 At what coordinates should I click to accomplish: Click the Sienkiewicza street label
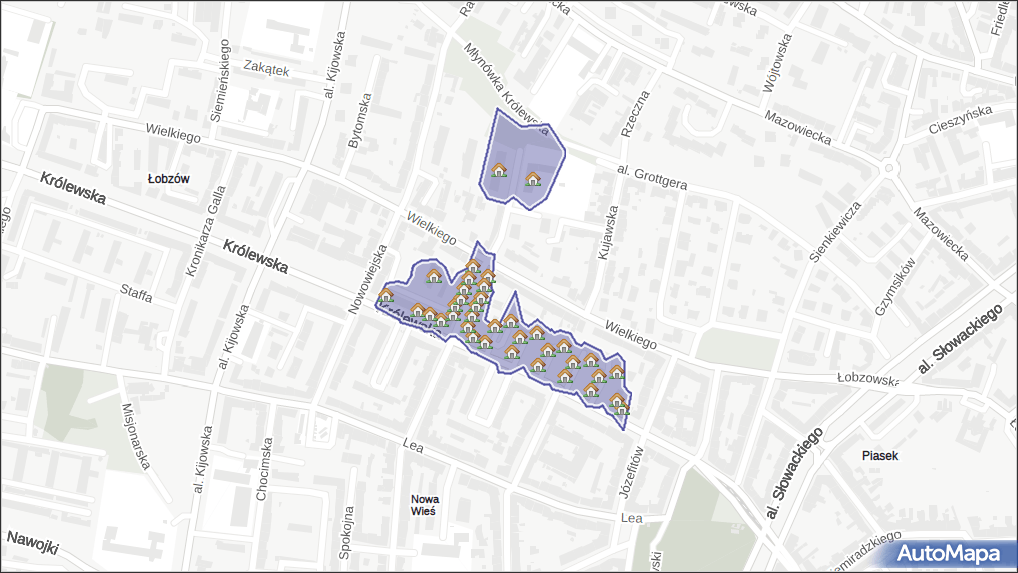point(835,232)
